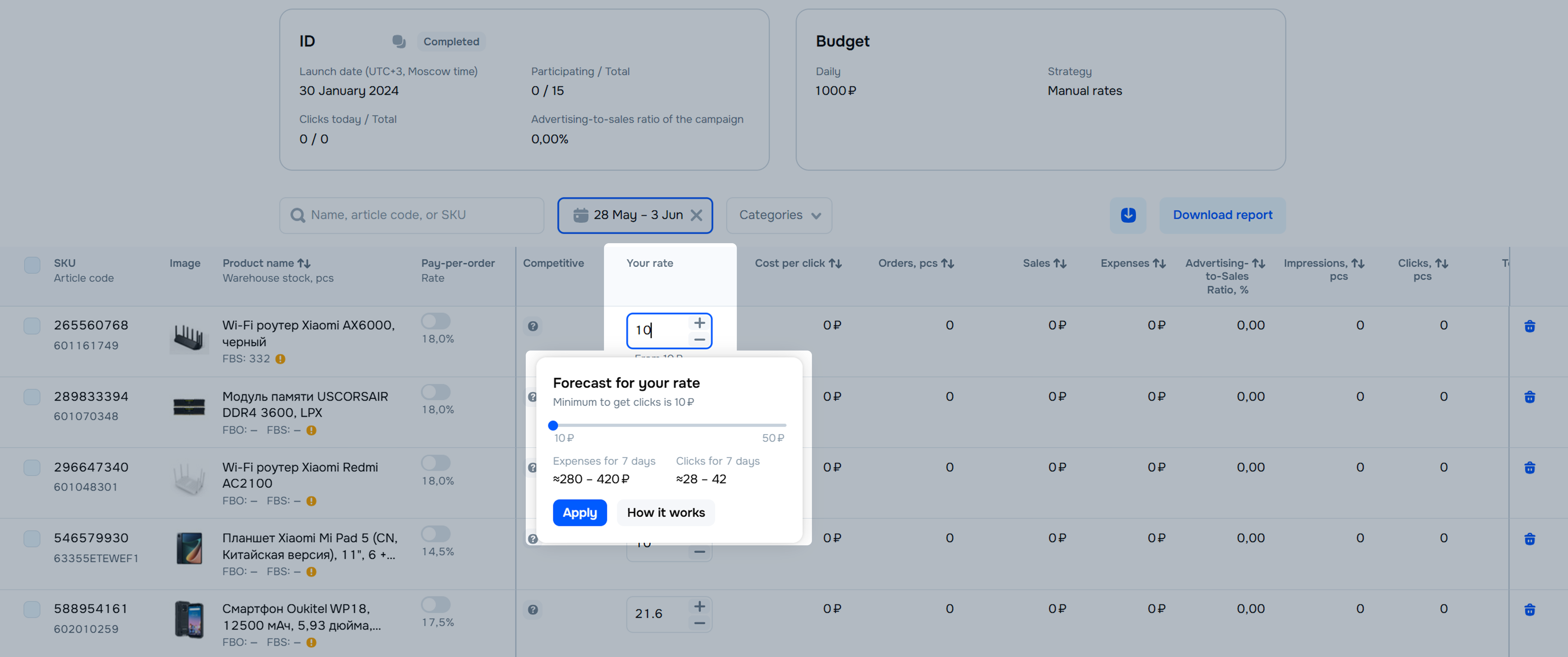Check the row for SKU 296647340
The height and width of the screenshot is (657, 1568).
click(32, 467)
